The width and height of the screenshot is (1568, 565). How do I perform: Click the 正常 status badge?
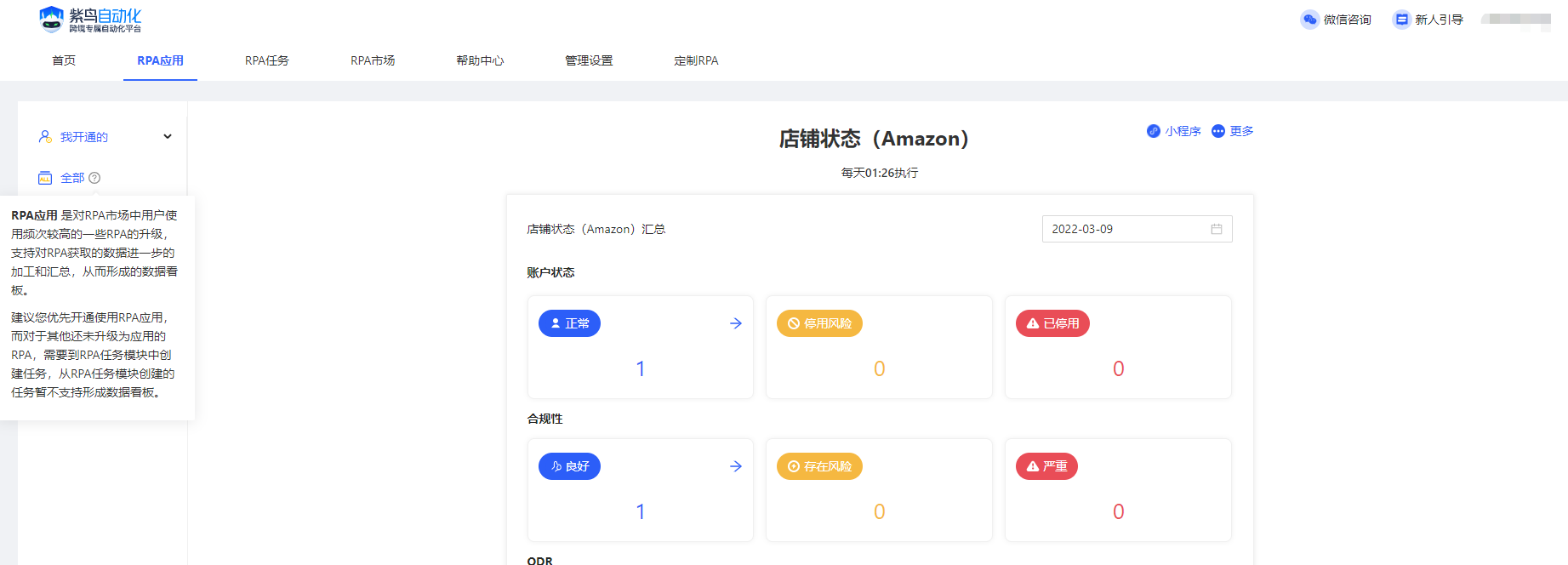coord(569,323)
